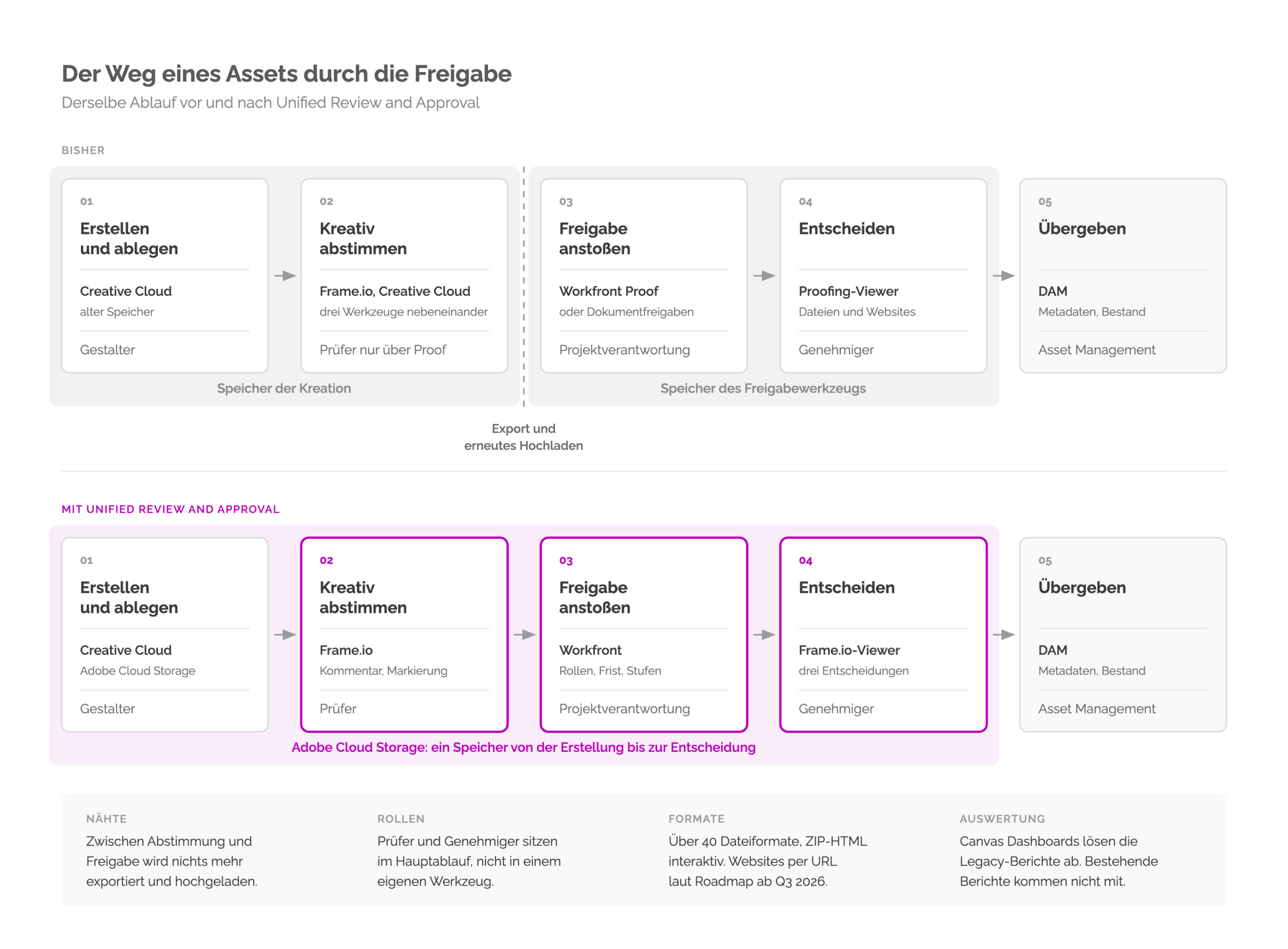
Task: Click "Dateien und Websites"
Action: coord(857,312)
